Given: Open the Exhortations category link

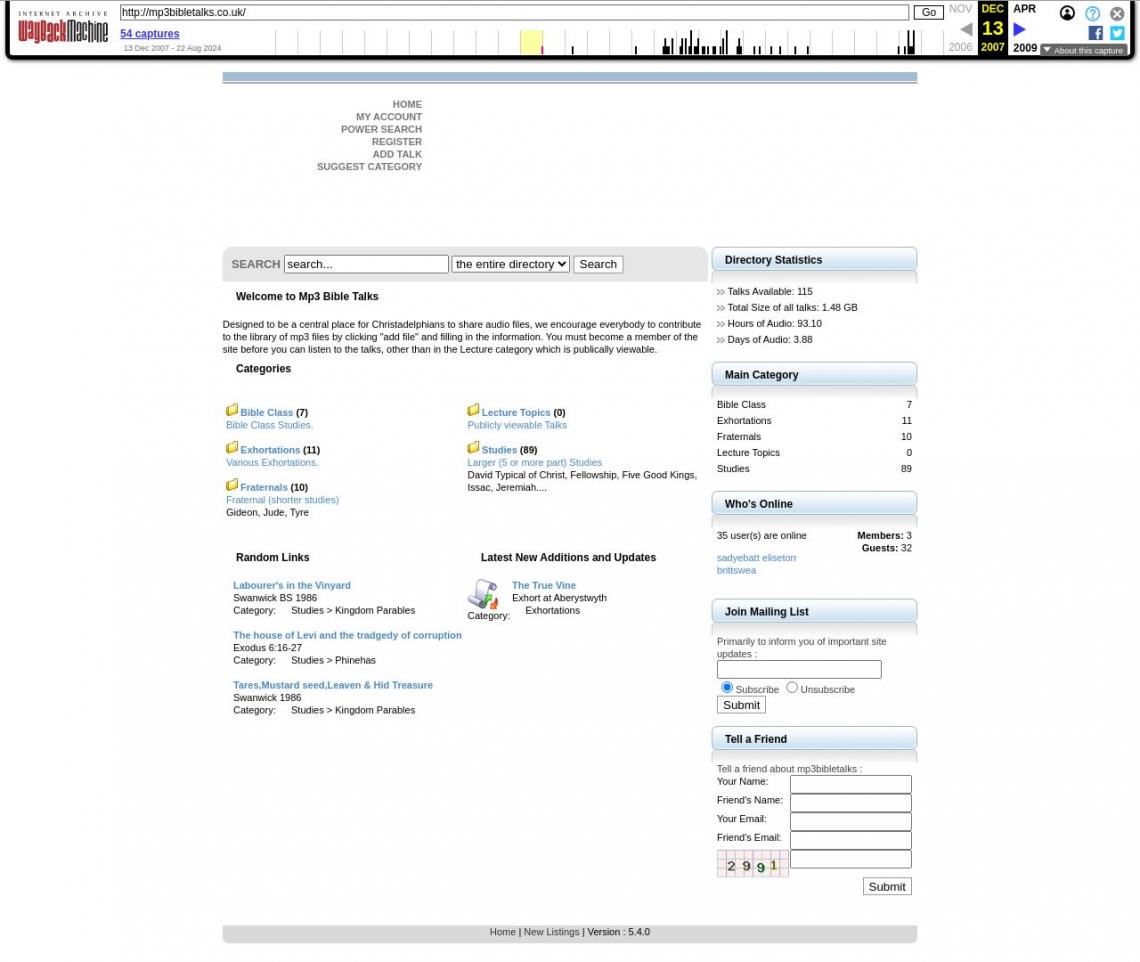Looking at the screenshot, I should [270, 450].
